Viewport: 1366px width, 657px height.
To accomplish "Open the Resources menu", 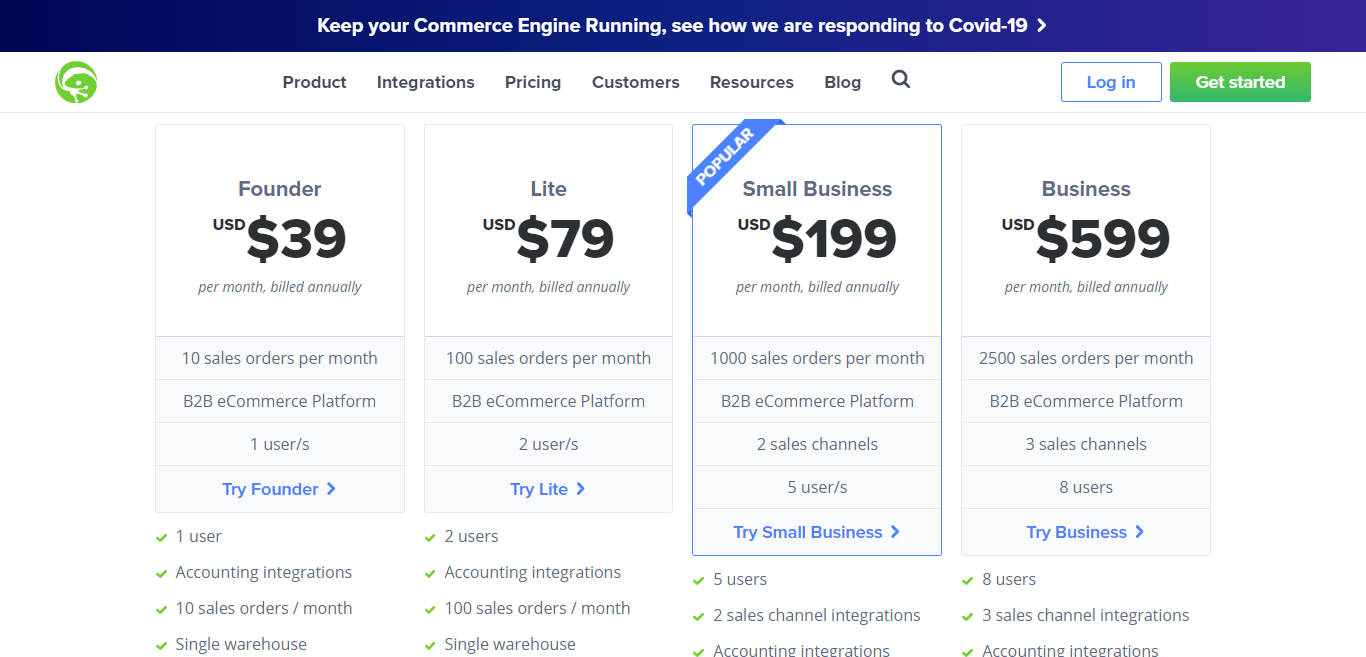I will 752,82.
